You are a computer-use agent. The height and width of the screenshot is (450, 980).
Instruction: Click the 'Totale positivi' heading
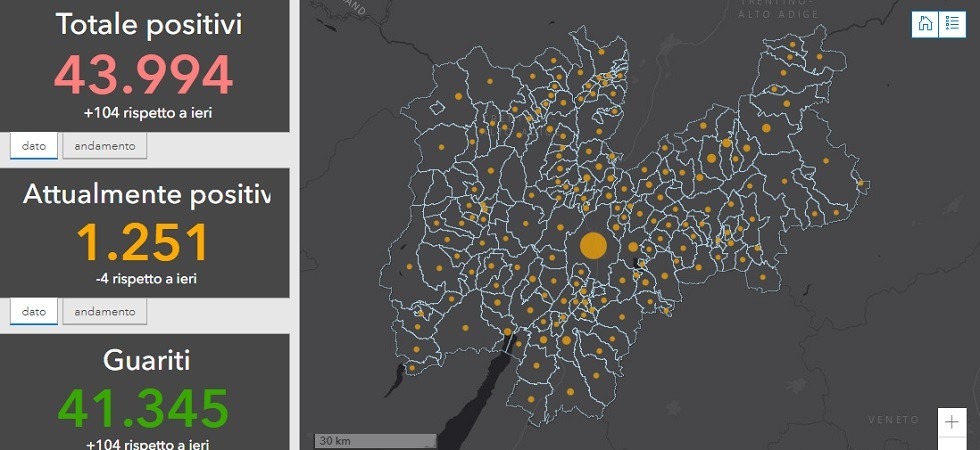click(148, 24)
